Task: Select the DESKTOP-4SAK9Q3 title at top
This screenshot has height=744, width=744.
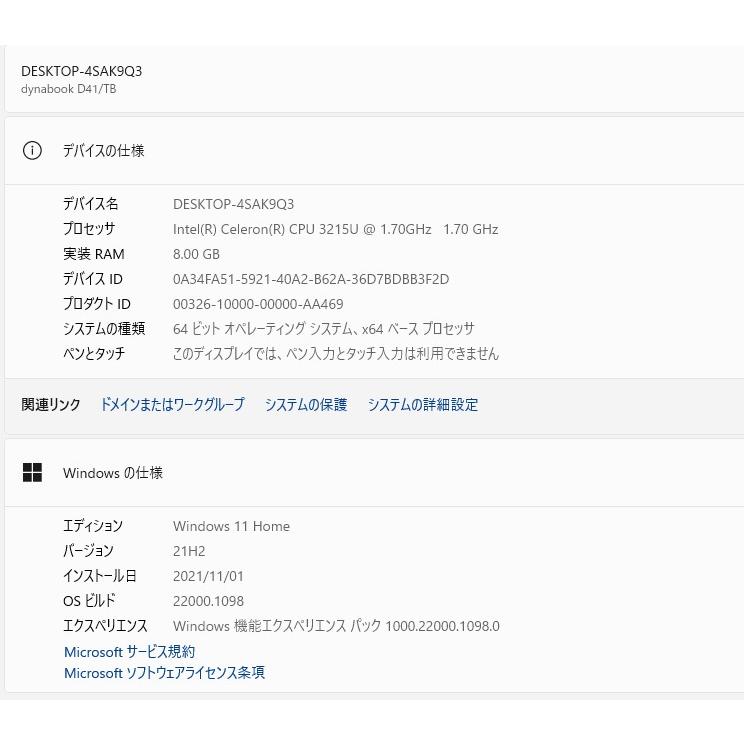Action: click(82, 71)
